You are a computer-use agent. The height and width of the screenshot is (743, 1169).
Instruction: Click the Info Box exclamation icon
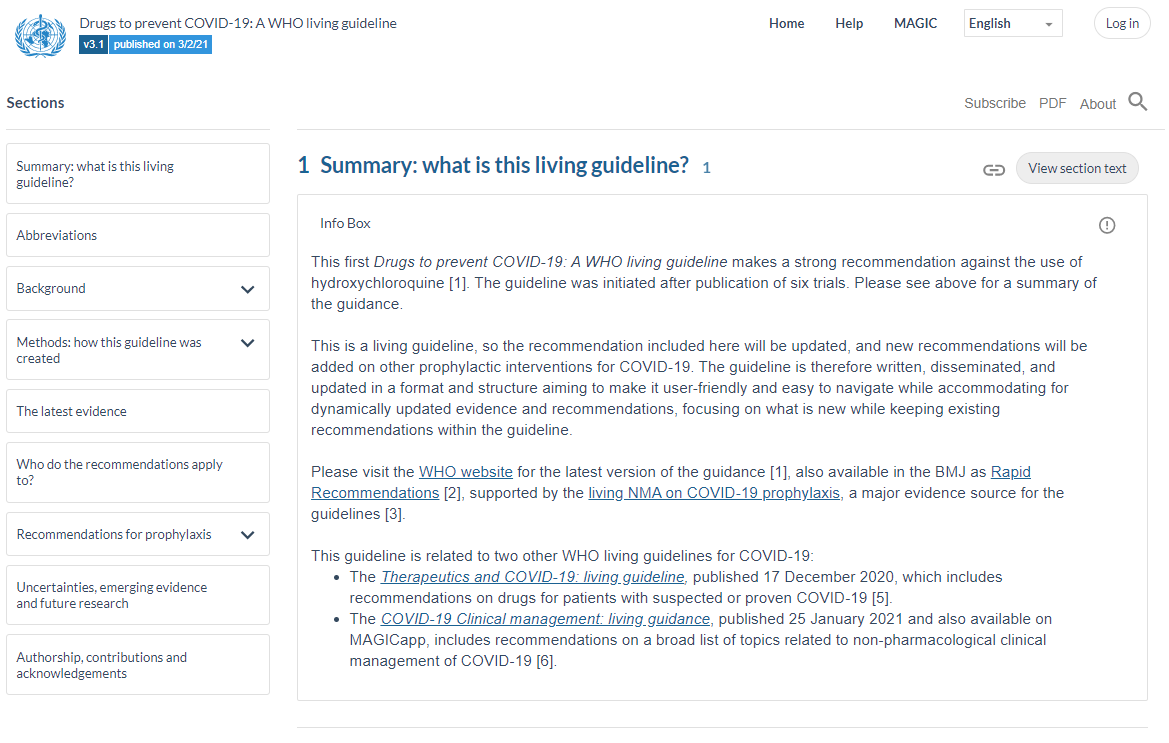click(1106, 225)
